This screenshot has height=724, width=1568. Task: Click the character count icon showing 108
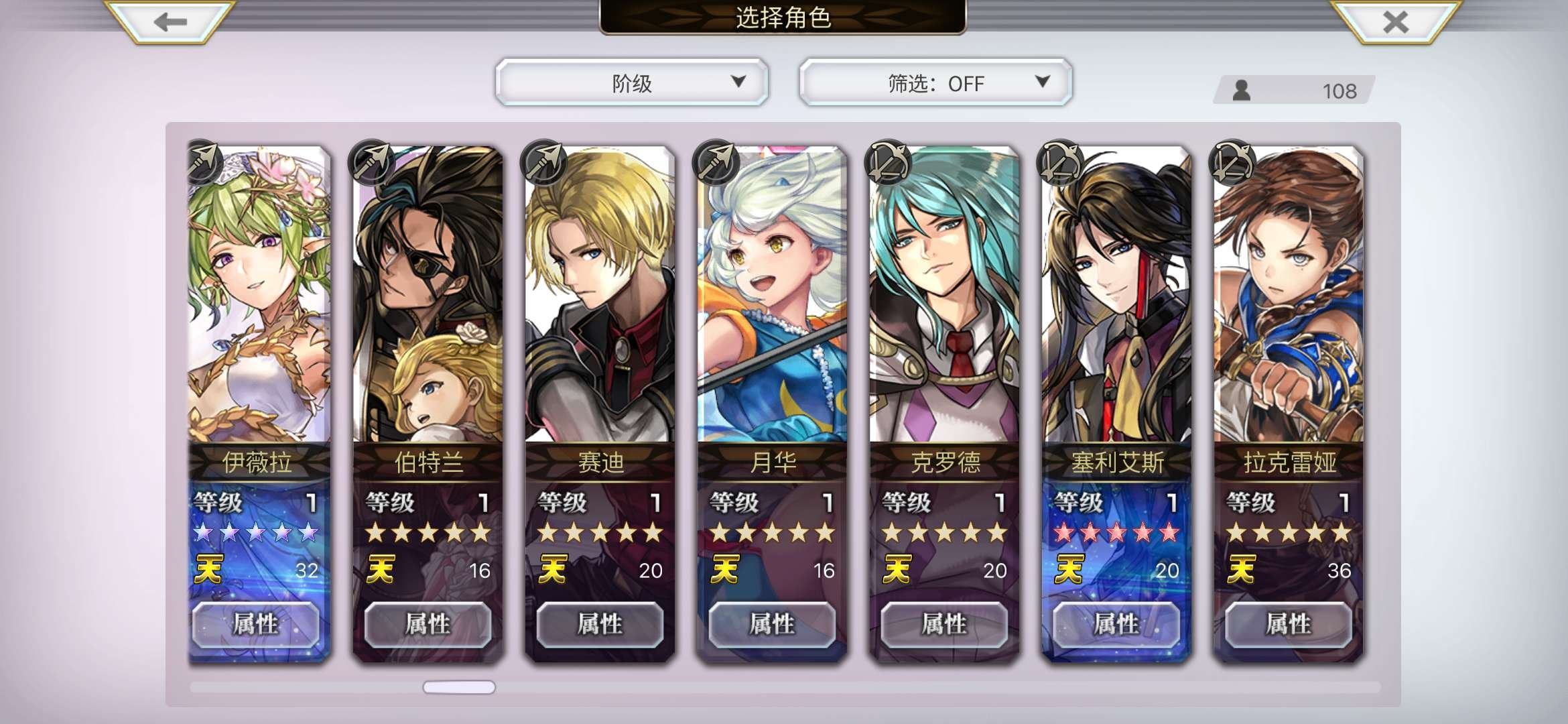click(x=1242, y=90)
